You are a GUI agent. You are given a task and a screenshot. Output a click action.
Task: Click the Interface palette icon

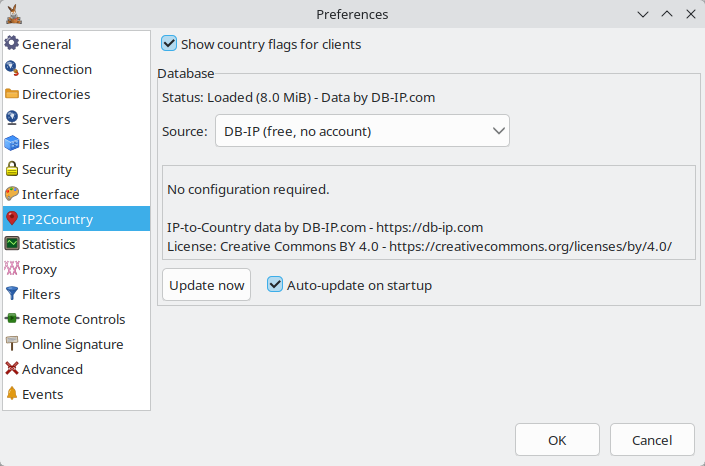(x=12, y=194)
